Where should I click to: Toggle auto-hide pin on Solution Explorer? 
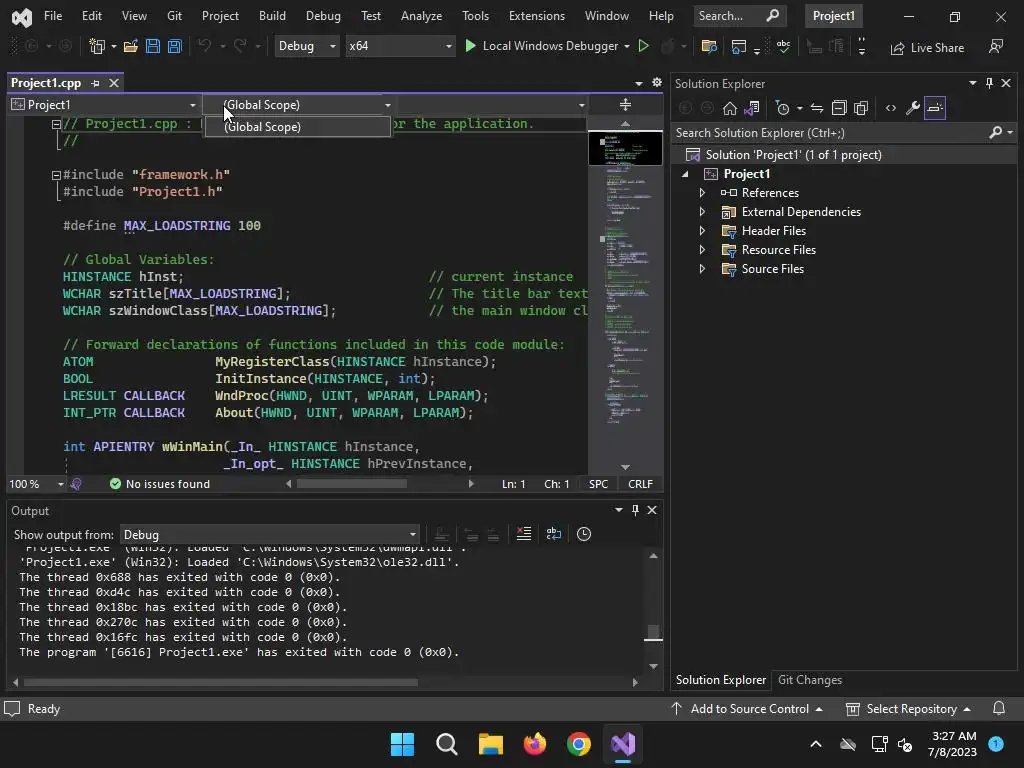(989, 83)
